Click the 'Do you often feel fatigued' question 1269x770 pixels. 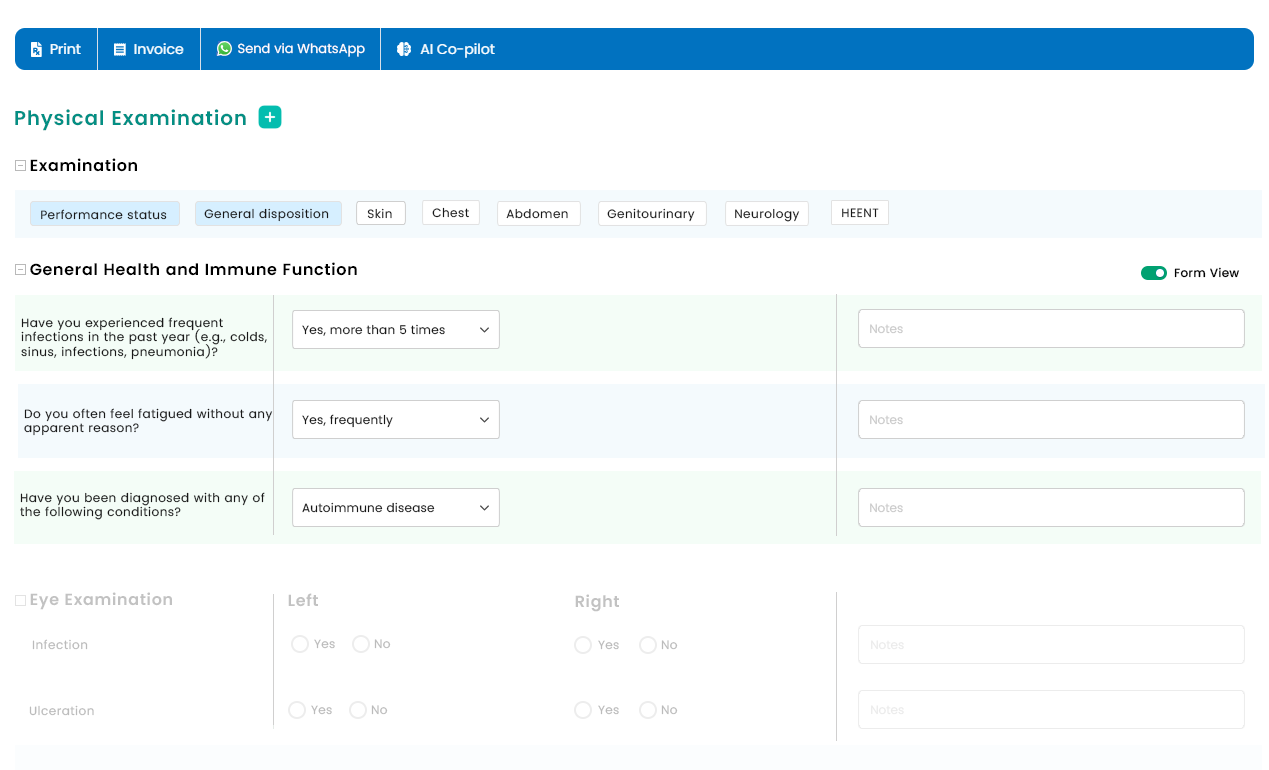coord(148,421)
